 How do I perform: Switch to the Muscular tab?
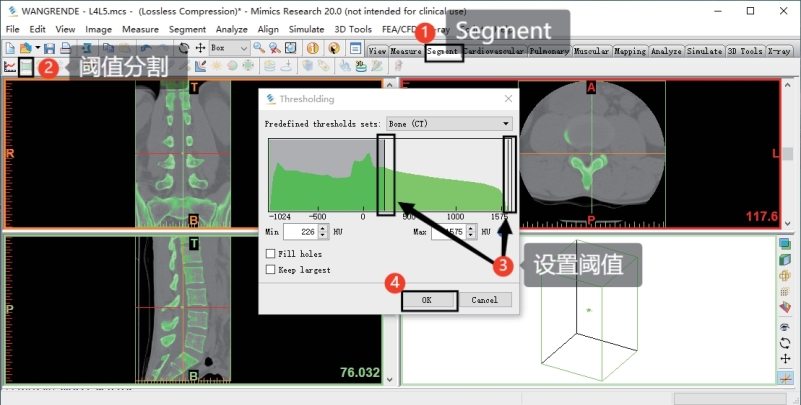(592, 51)
